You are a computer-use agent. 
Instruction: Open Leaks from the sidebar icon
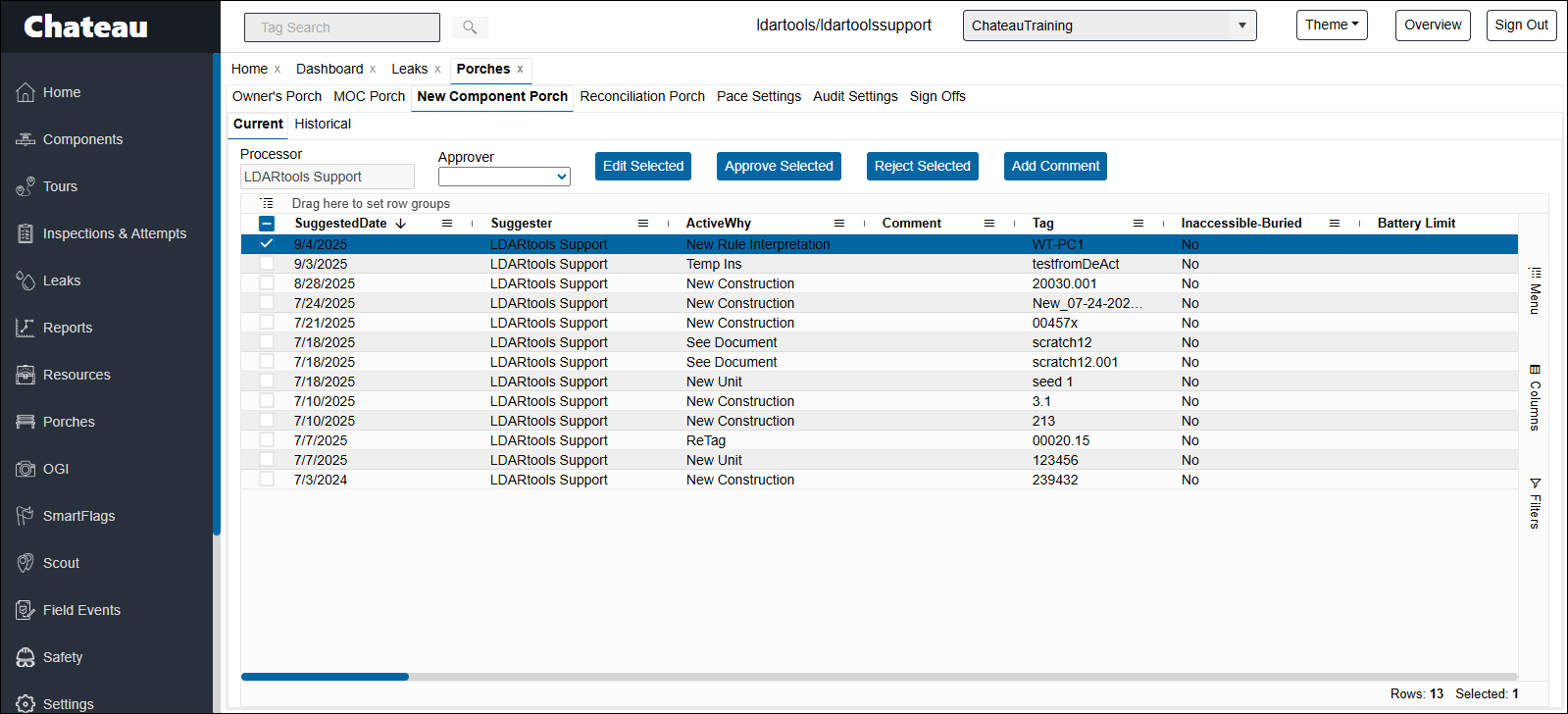[25, 280]
